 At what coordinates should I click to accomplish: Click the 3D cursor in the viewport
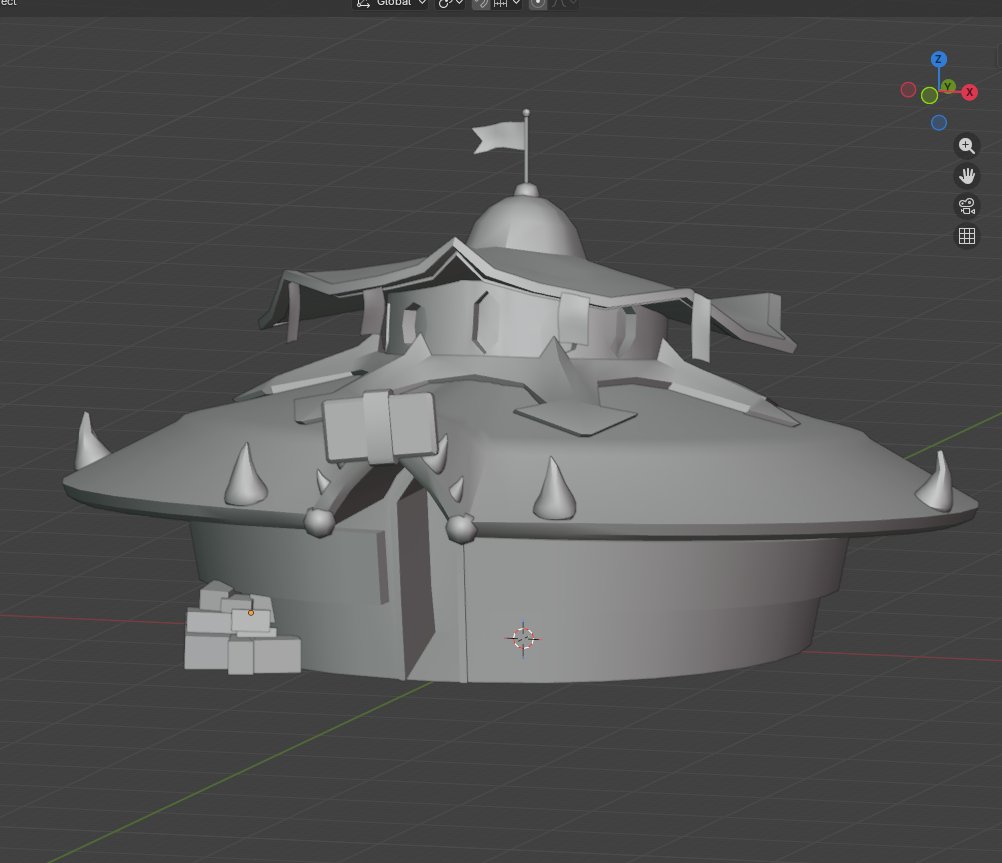(523, 638)
